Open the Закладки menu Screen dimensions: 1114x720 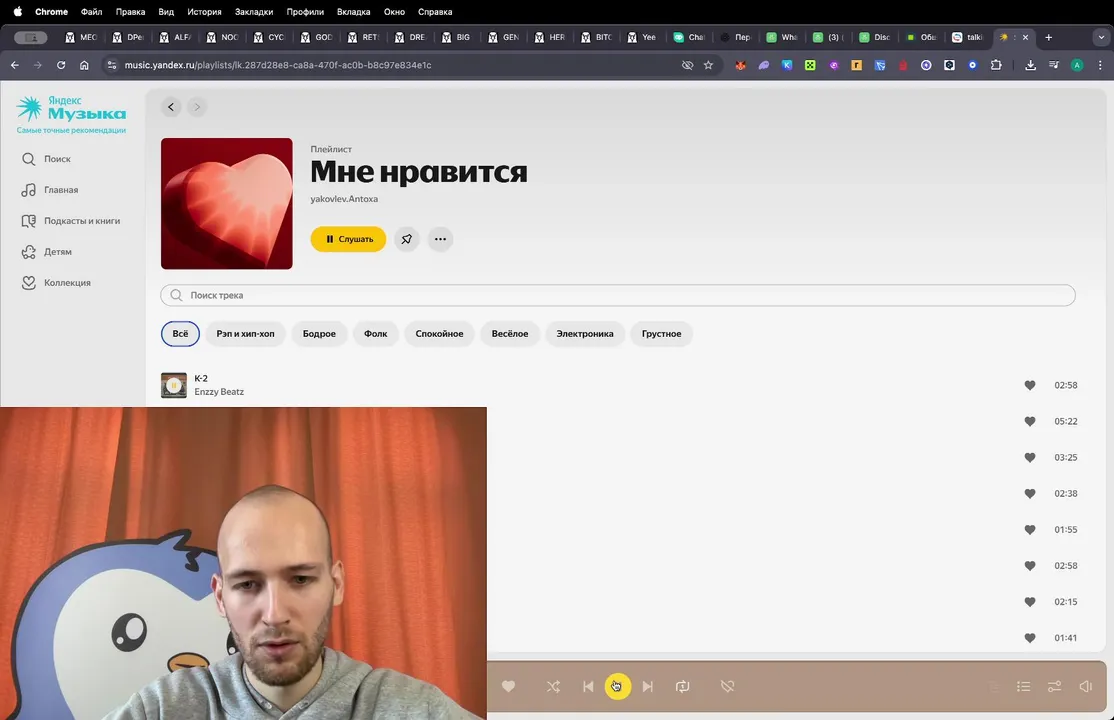(x=254, y=11)
